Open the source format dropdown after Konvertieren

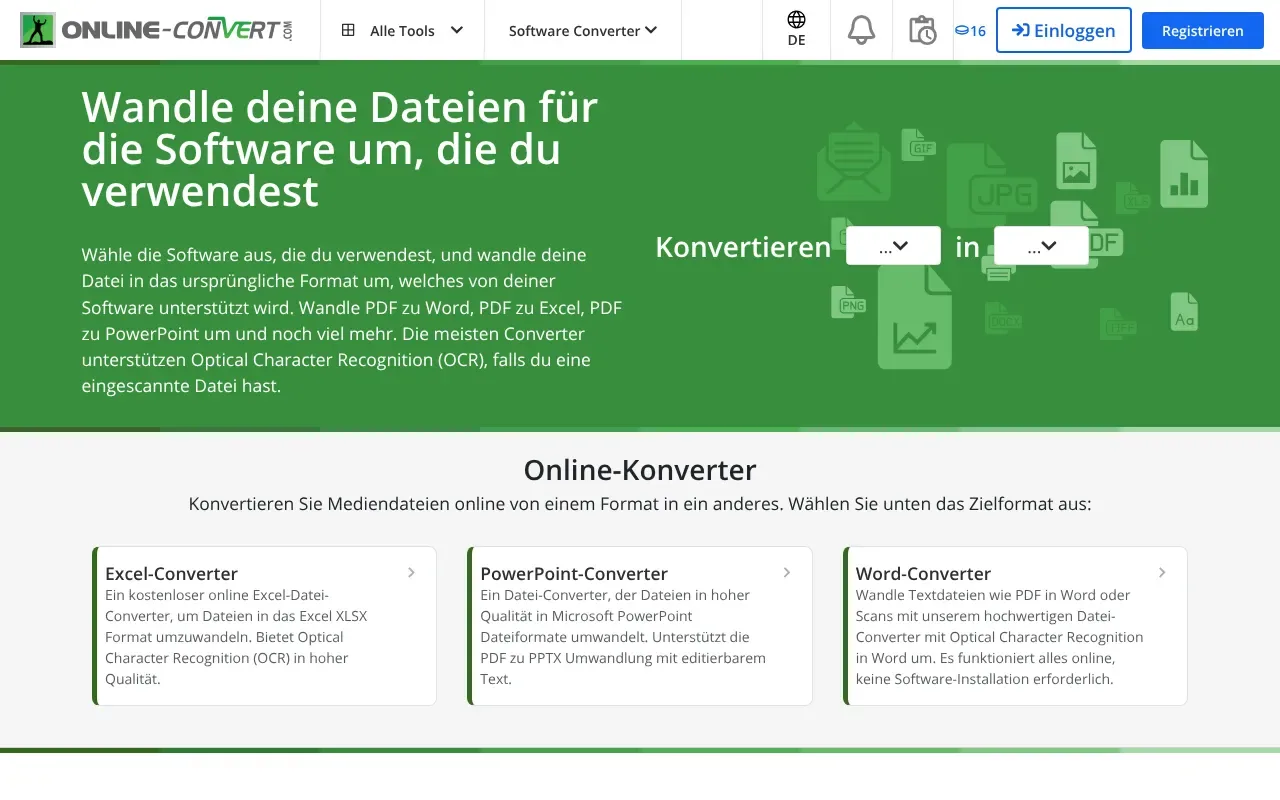point(893,246)
